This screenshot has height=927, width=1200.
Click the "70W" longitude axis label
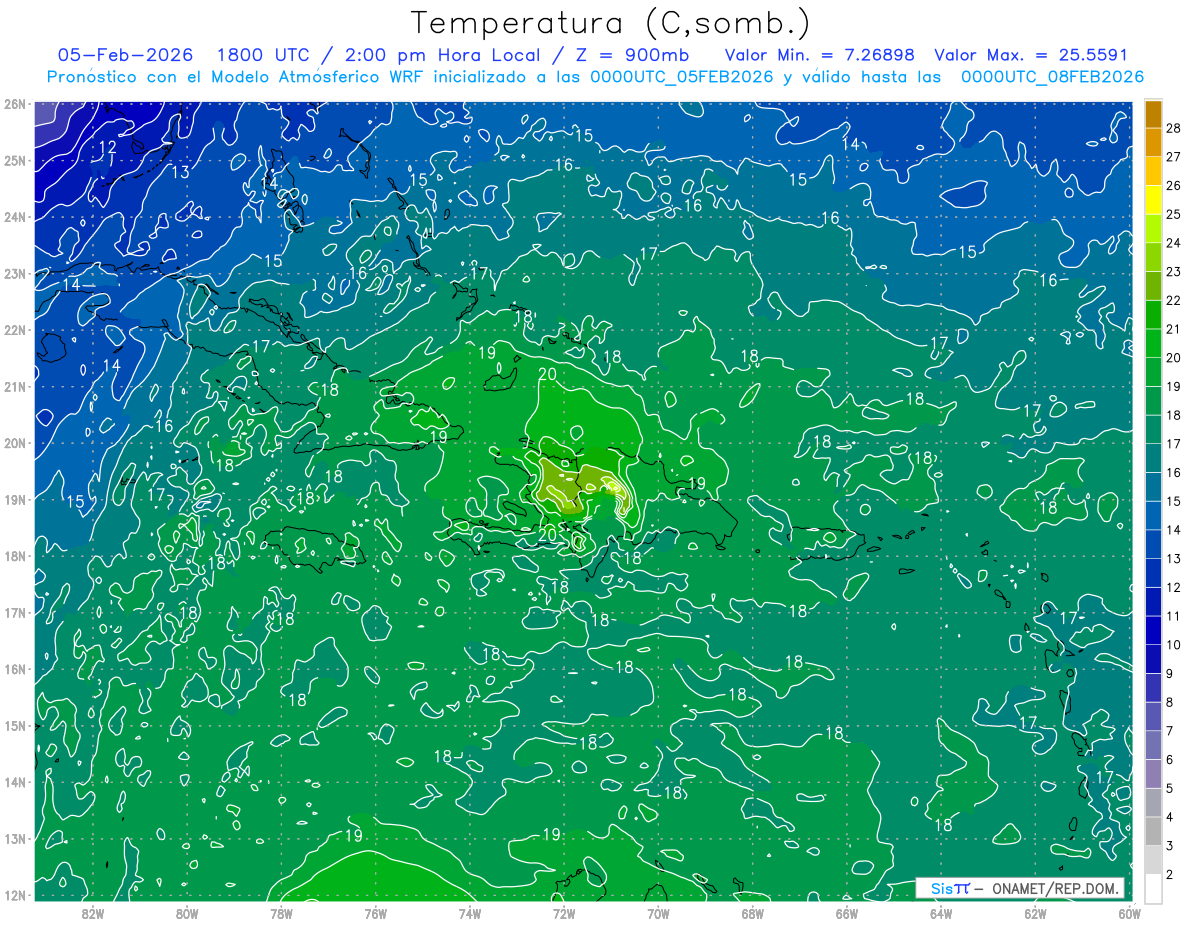tap(658, 913)
